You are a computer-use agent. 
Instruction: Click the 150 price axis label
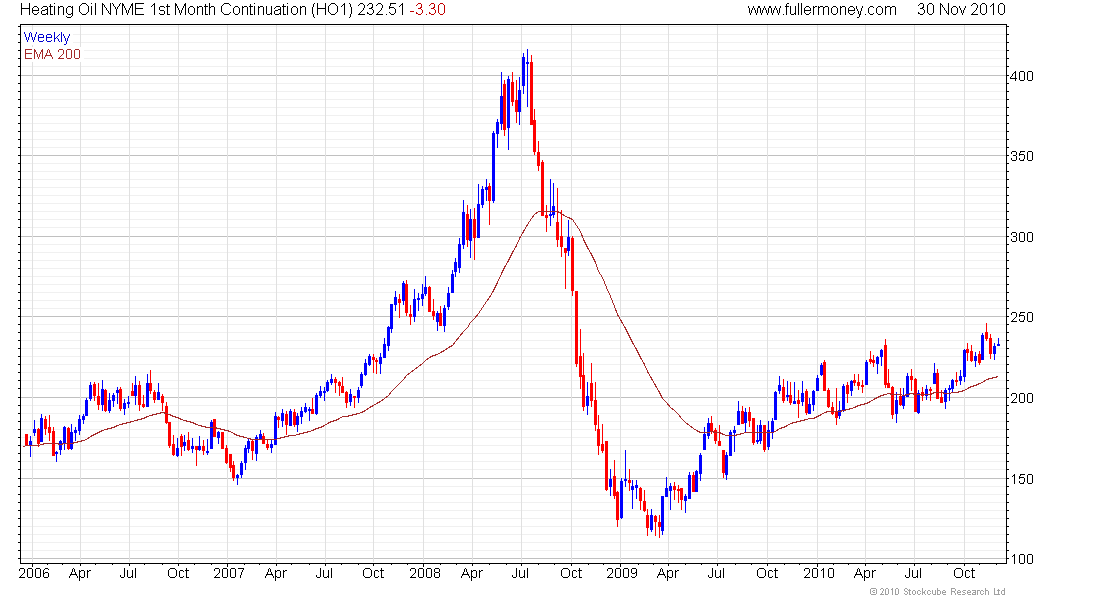point(1021,479)
